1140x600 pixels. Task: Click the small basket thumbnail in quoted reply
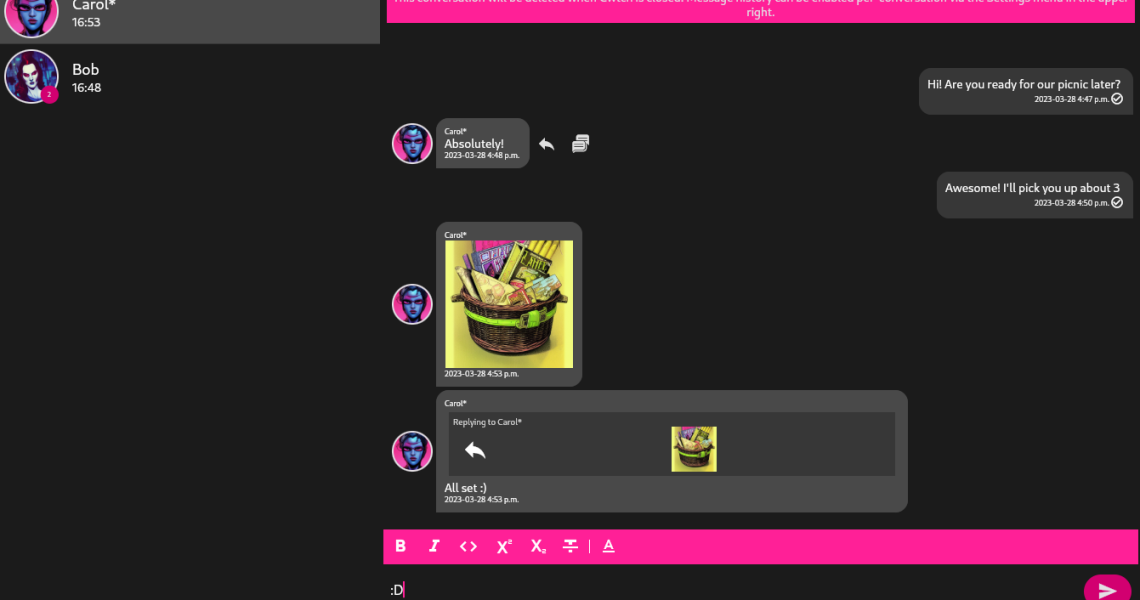(693, 449)
